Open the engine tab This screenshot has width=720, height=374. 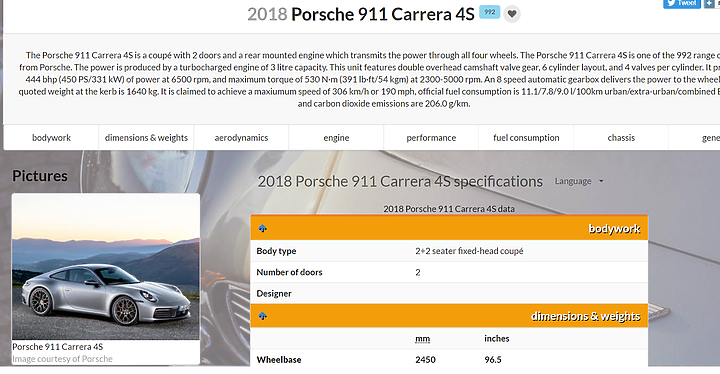[336, 137]
